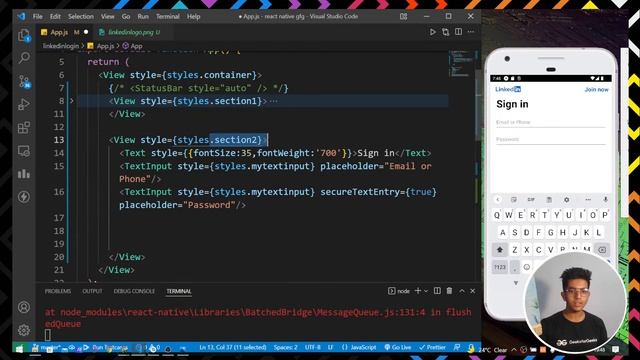
Task: Open the Explorer view in activity bar
Action: point(24,36)
